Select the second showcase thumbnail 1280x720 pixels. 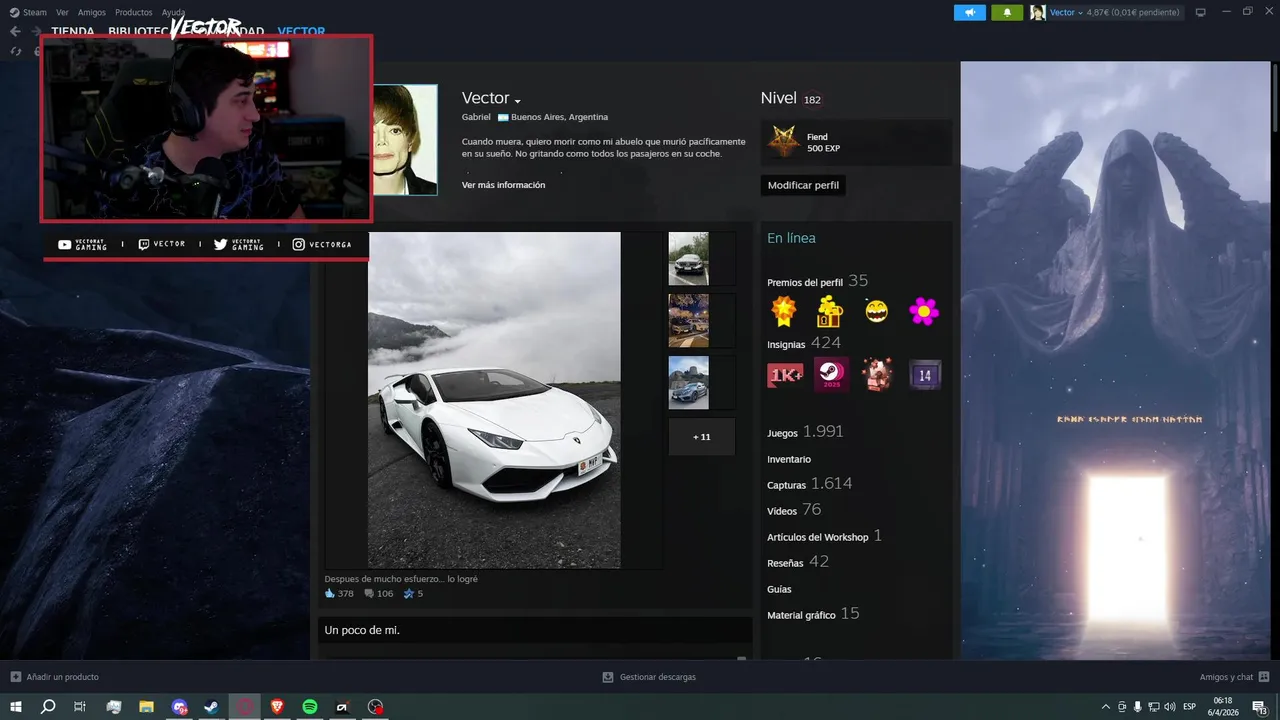tap(688, 320)
